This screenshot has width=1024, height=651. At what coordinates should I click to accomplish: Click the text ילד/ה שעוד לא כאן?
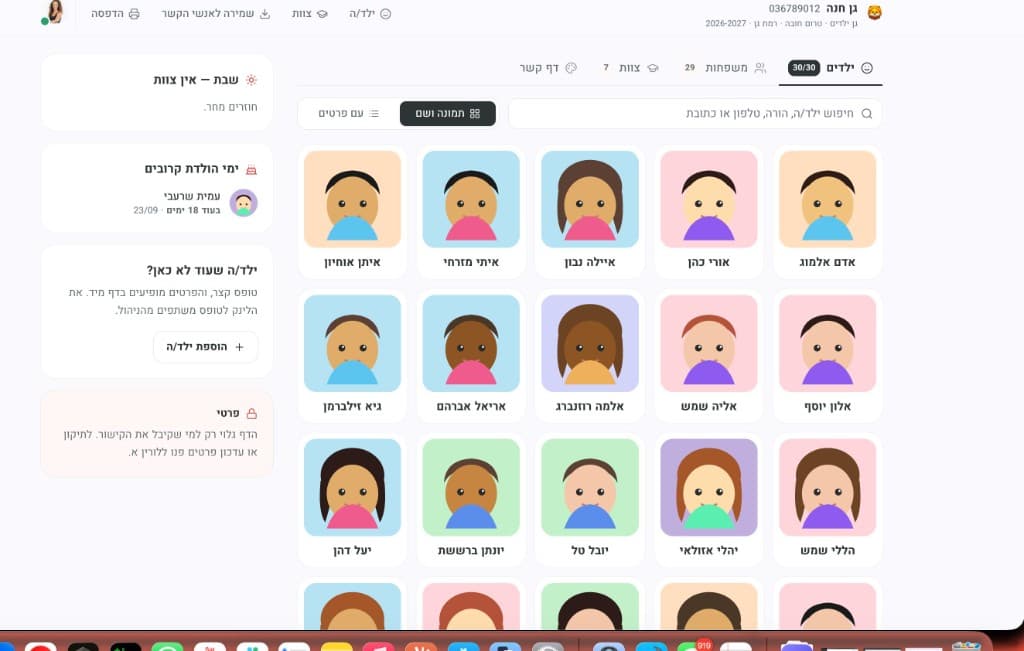click(202, 270)
